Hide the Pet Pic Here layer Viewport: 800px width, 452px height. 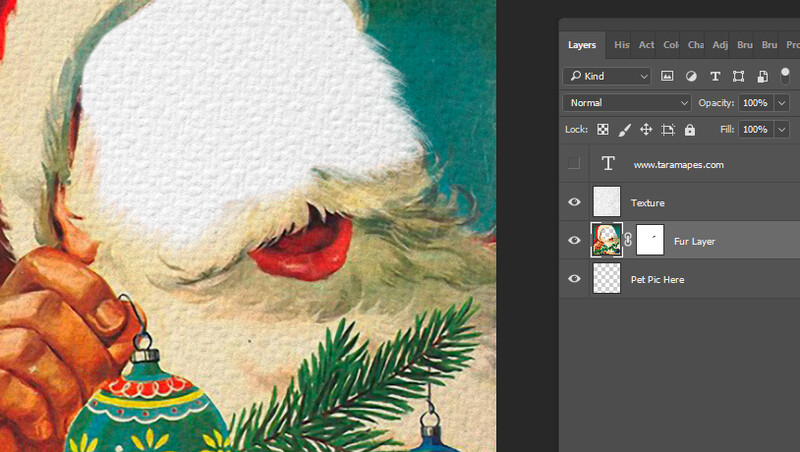coord(574,279)
